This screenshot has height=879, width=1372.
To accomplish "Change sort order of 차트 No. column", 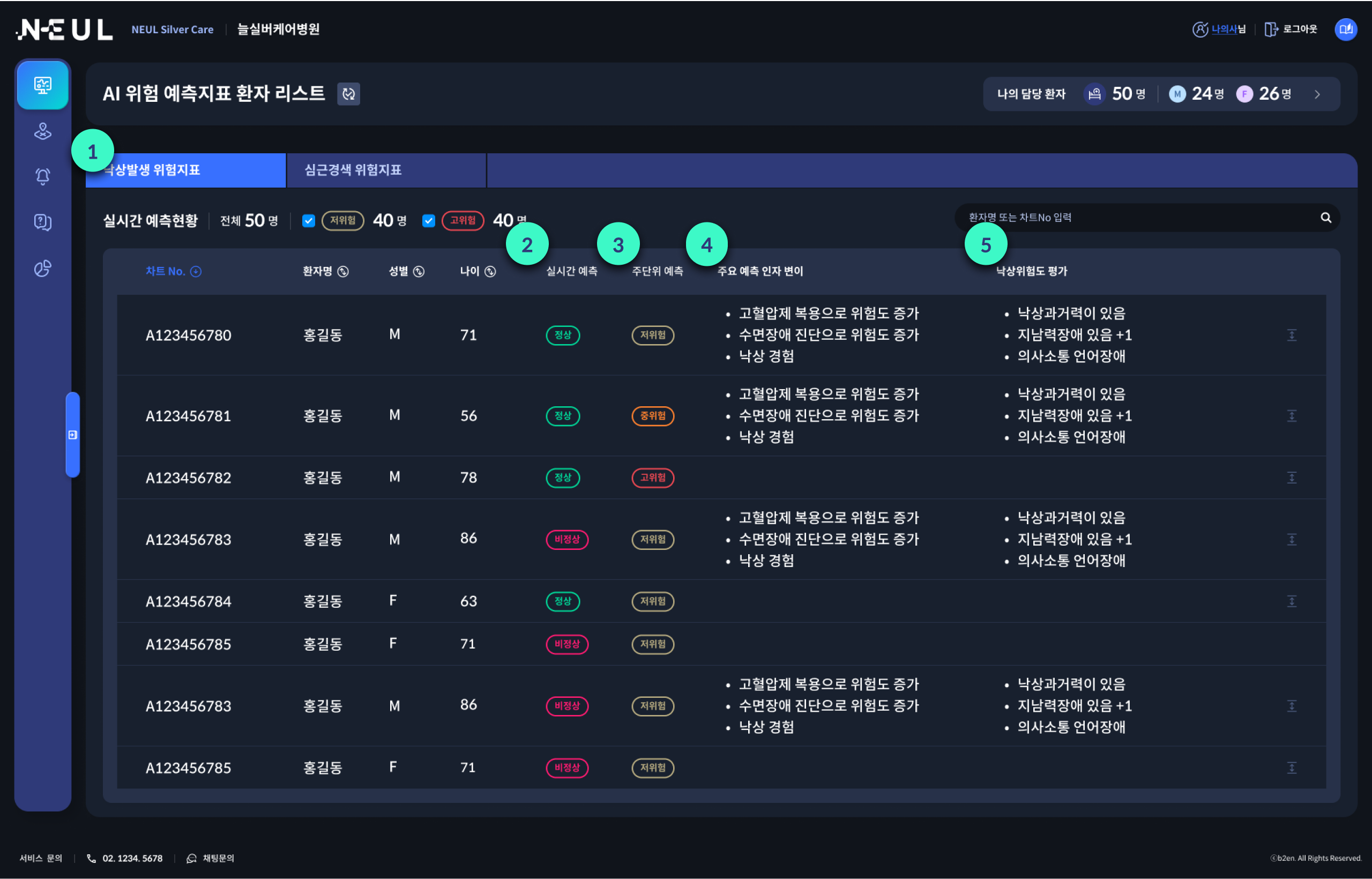I will click(x=196, y=271).
